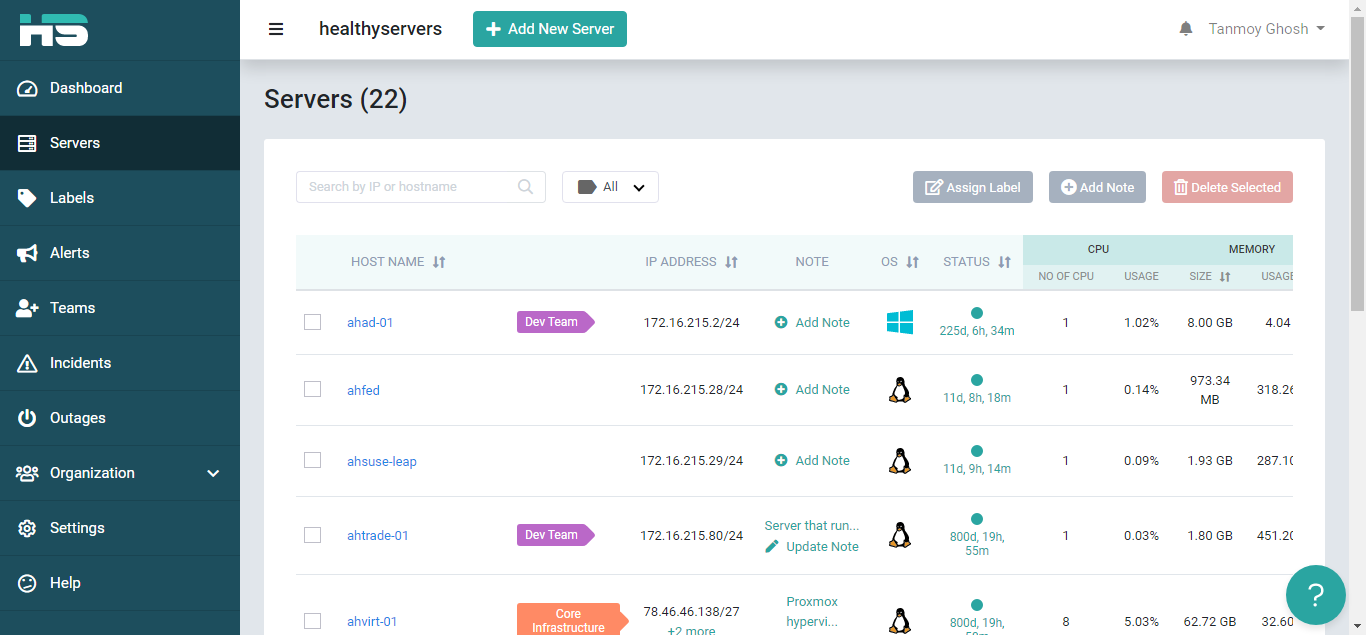Open notifications bell icon
This screenshot has height=635, width=1366.
pyautogui.click(x=1186, y=29)
